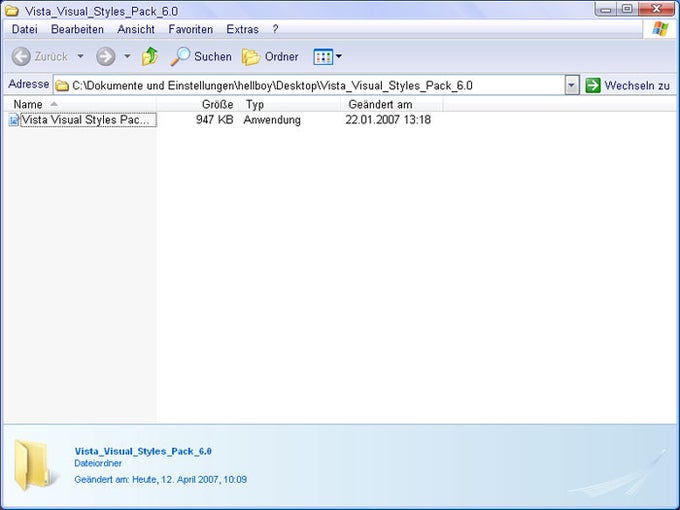Sort by the Größe column header
This screenshot has height=510, width=680.
pyautogui.click(x=197, y=104)
